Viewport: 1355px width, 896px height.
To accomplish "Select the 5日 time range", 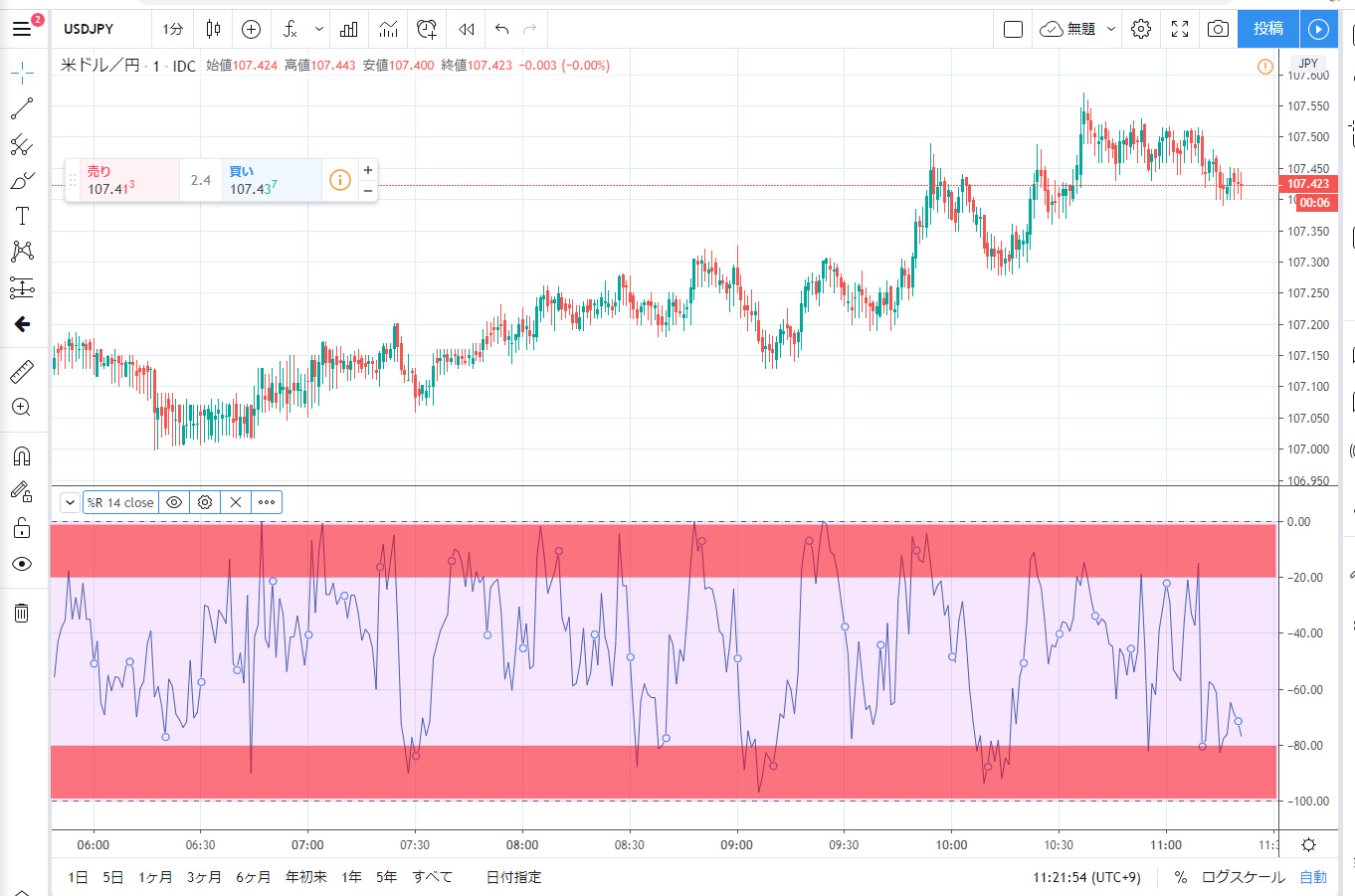I will tap(113, 877).
